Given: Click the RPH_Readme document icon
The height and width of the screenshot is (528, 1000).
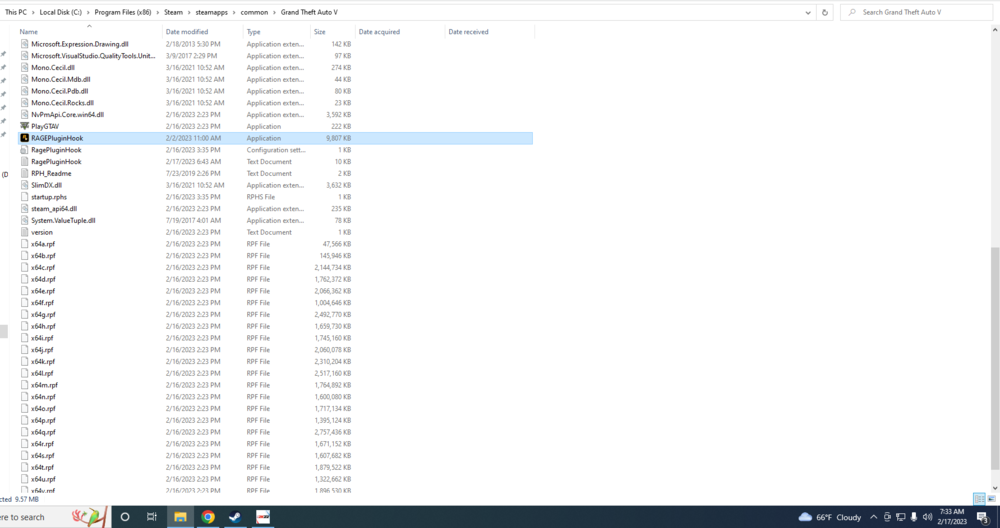Looking at the screenshot, I should click(25, 173).
